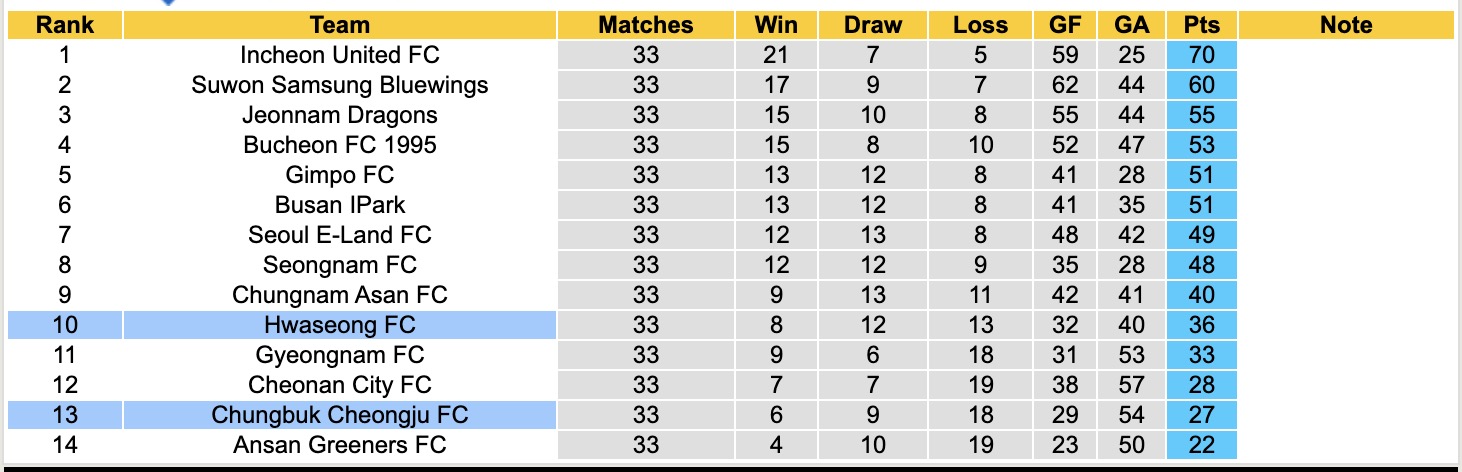
Task: Select the GA column header
Action: 1131,25
